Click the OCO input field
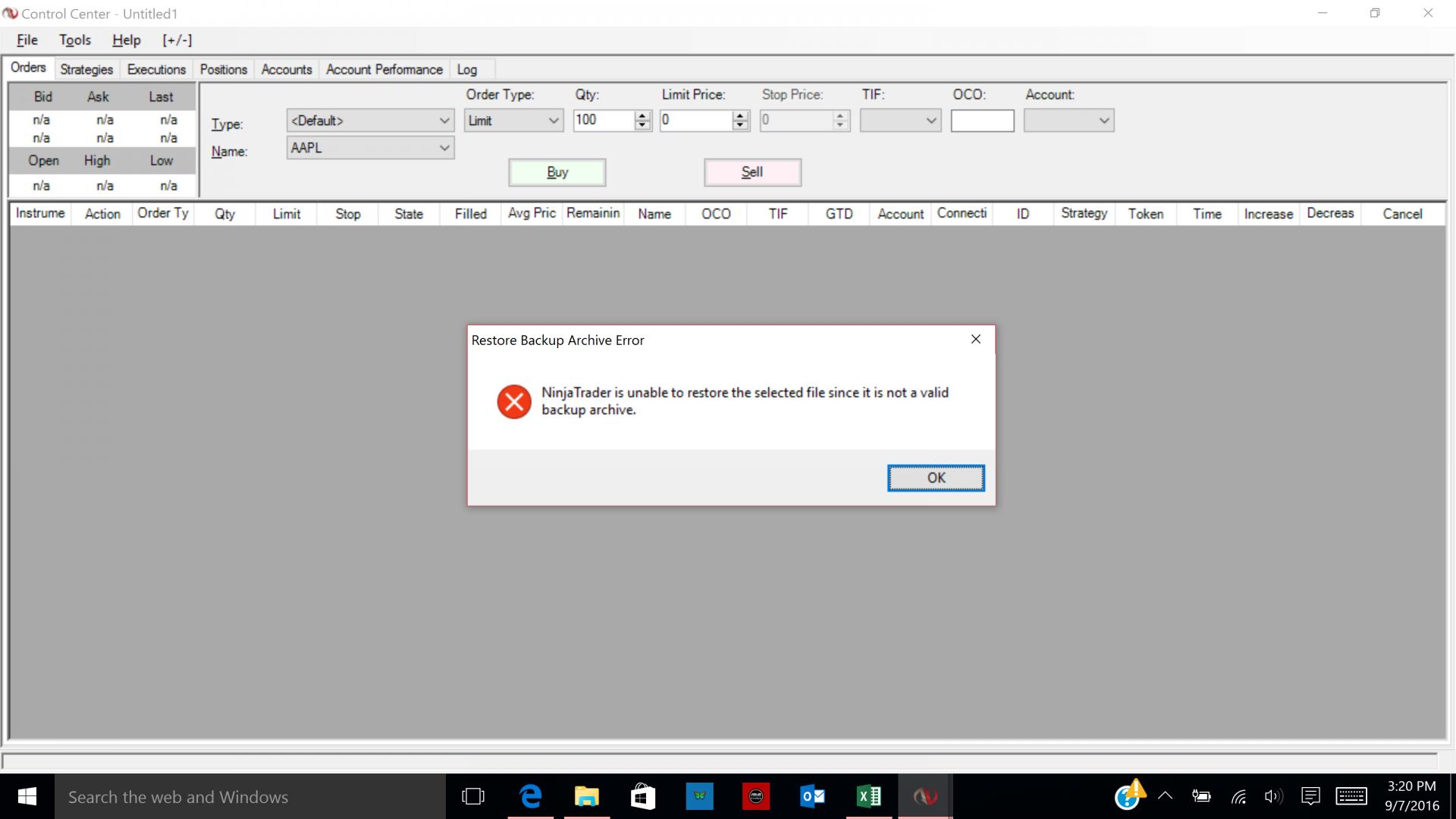The image size is (1456, 819). coord(982,121)
